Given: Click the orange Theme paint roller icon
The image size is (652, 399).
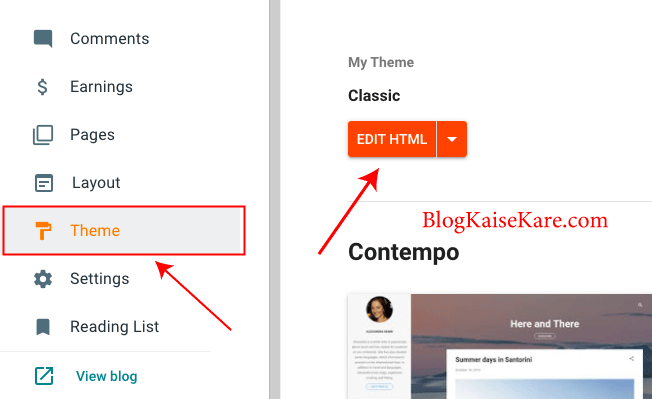Looking at the screenshot, I should [43, 231].
